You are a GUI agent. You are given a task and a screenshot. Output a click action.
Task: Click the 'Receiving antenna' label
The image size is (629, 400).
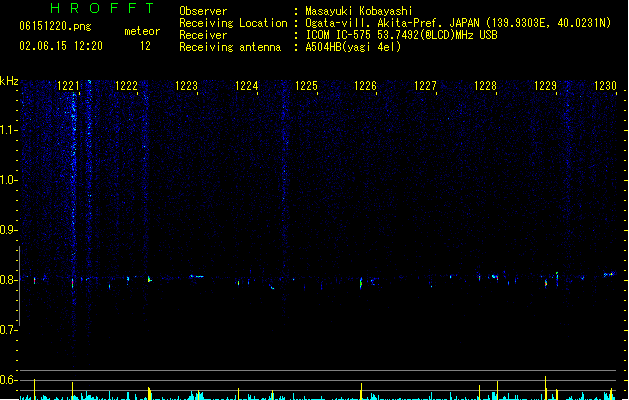point(230,47)
